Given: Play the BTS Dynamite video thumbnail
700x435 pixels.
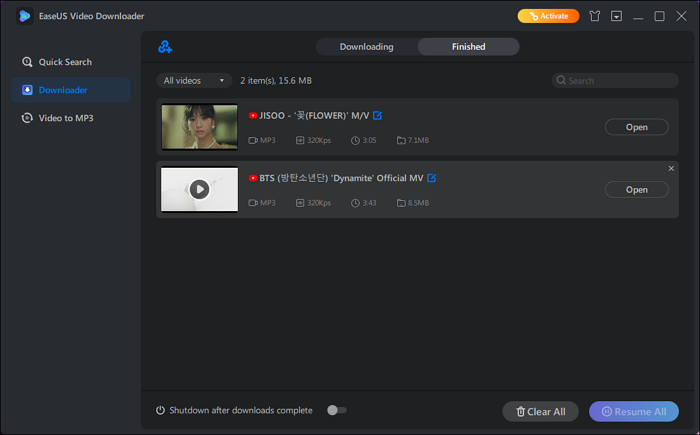Looking at the screenshot, I should [x=200, y=189].
